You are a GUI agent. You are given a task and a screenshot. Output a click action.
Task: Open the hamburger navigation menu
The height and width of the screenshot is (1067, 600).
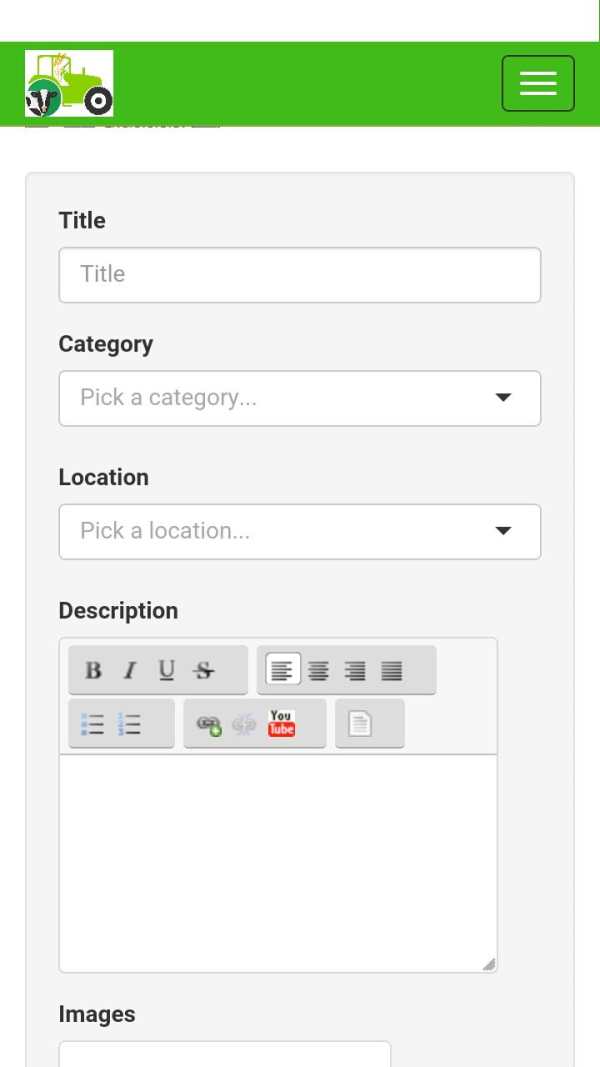(538, 83)
